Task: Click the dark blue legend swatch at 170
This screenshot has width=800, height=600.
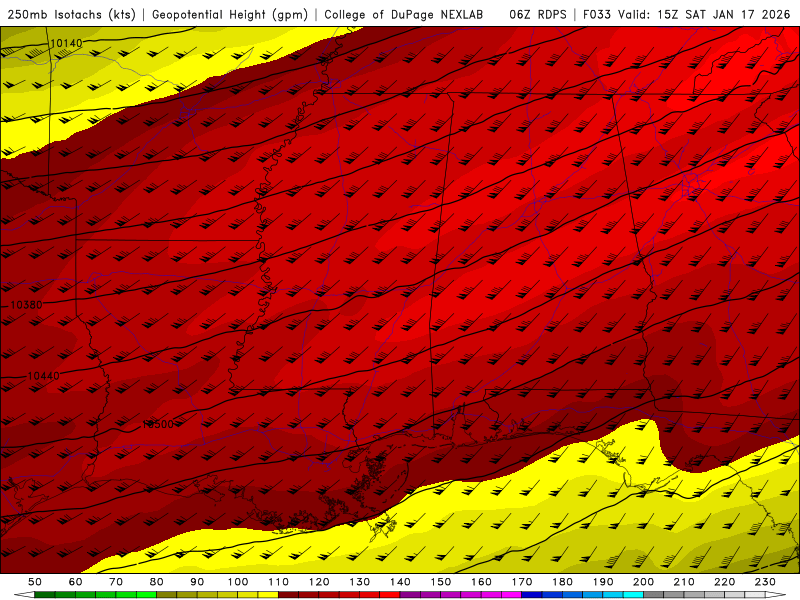Action: [x=532, y=595]
